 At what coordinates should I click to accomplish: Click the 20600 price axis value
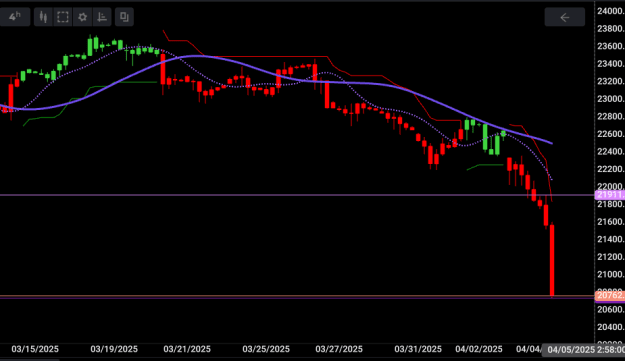pyautogui.click(x=611, y=309)
